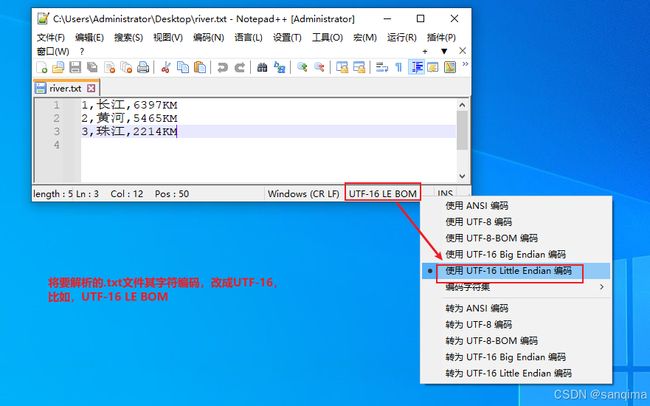This screenshot has width=650, height=406.
Task: Click the line '2,黄河,5465KM' in the editor
Action: pos(129,119)
